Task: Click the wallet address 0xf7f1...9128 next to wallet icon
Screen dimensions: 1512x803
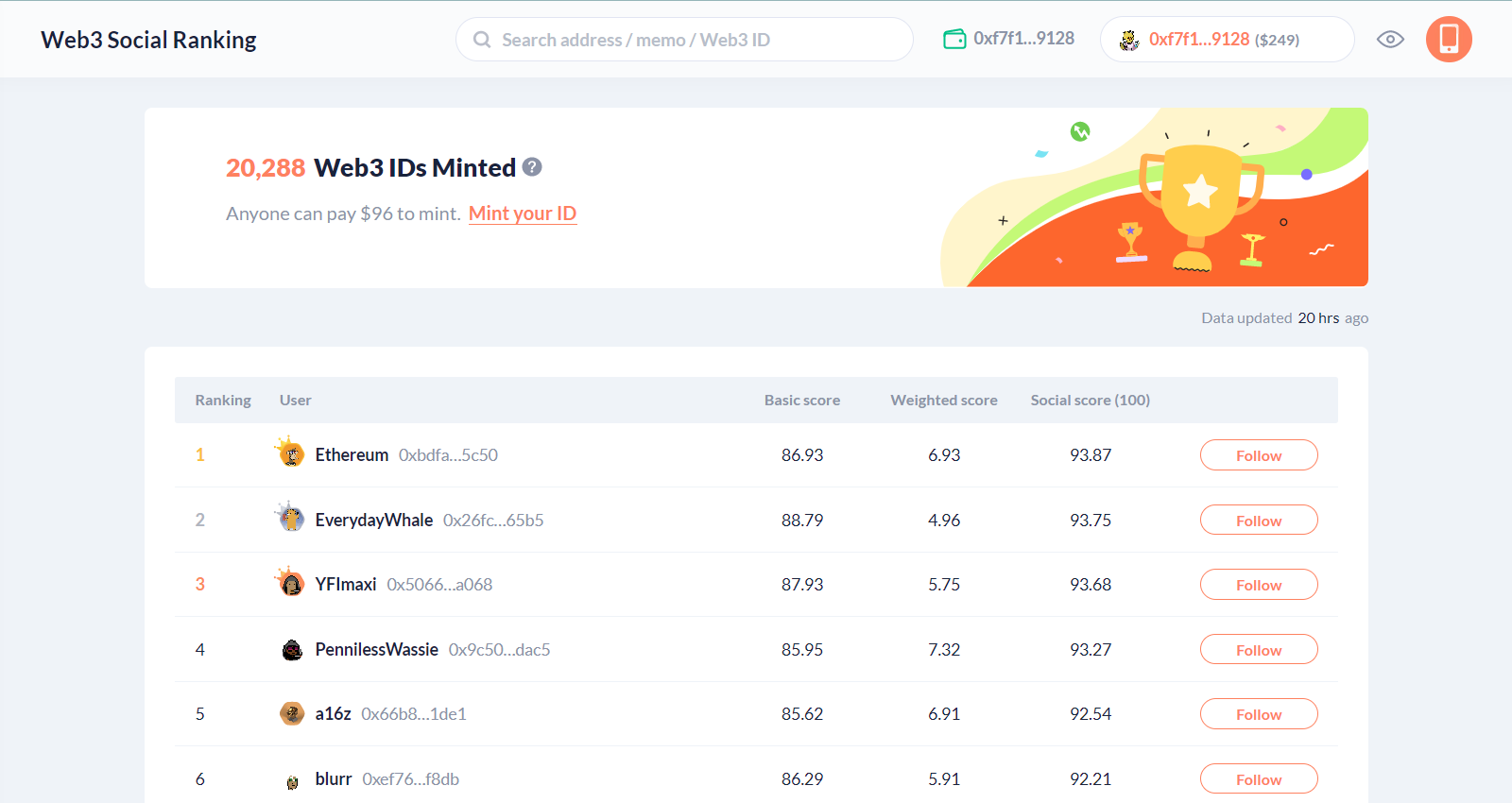Action: pyautogui.click(x=1024, y=39)
